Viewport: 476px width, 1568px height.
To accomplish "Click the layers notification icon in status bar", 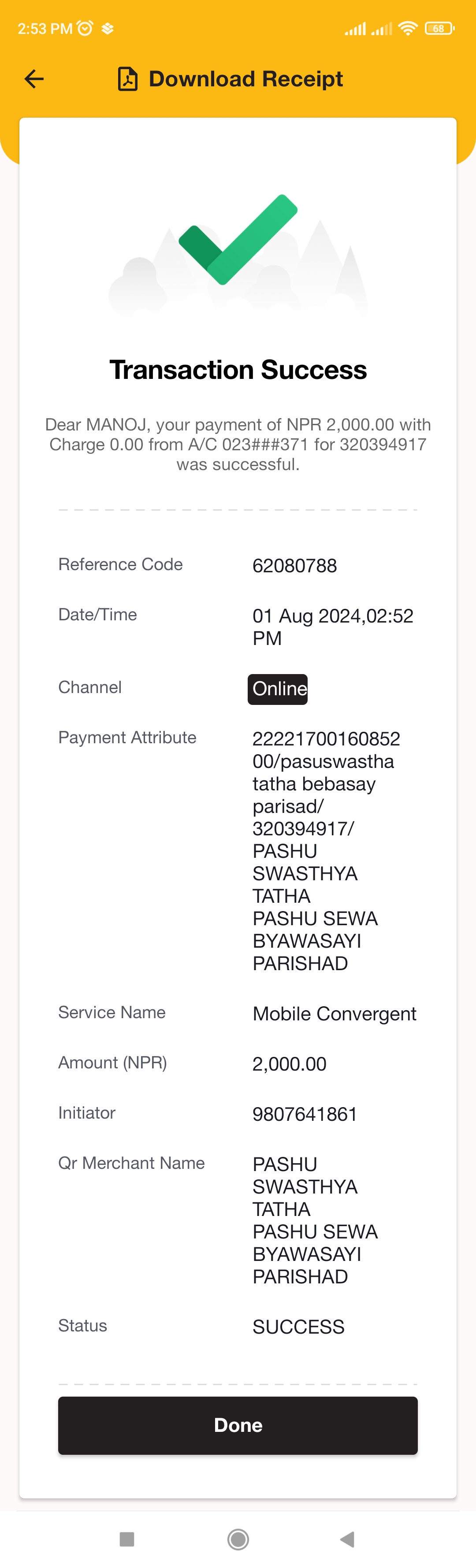I will pos(108,29).
